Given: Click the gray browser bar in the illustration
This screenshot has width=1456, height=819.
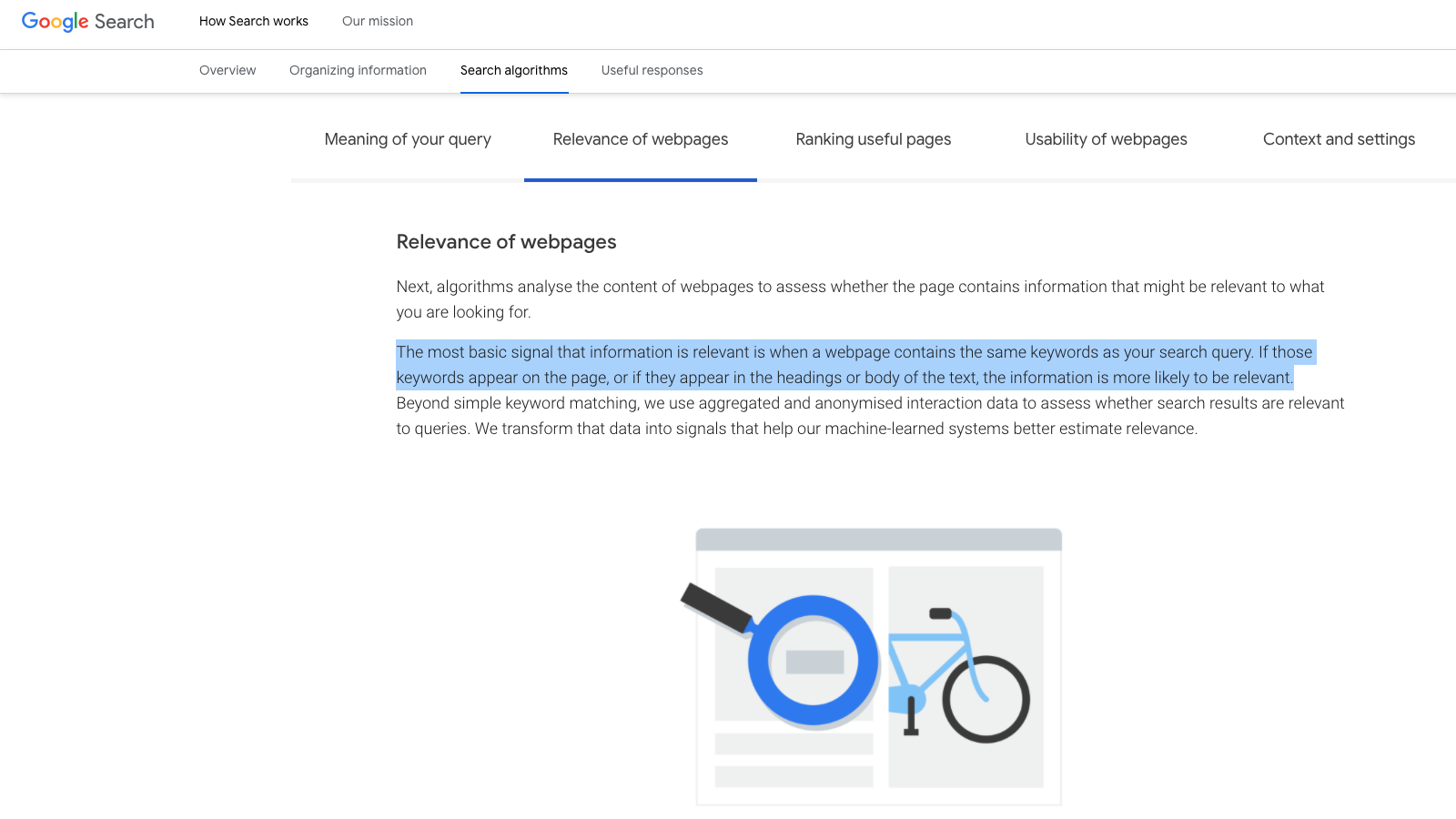Looking at the screenshot, I should (x=879, y=539).
